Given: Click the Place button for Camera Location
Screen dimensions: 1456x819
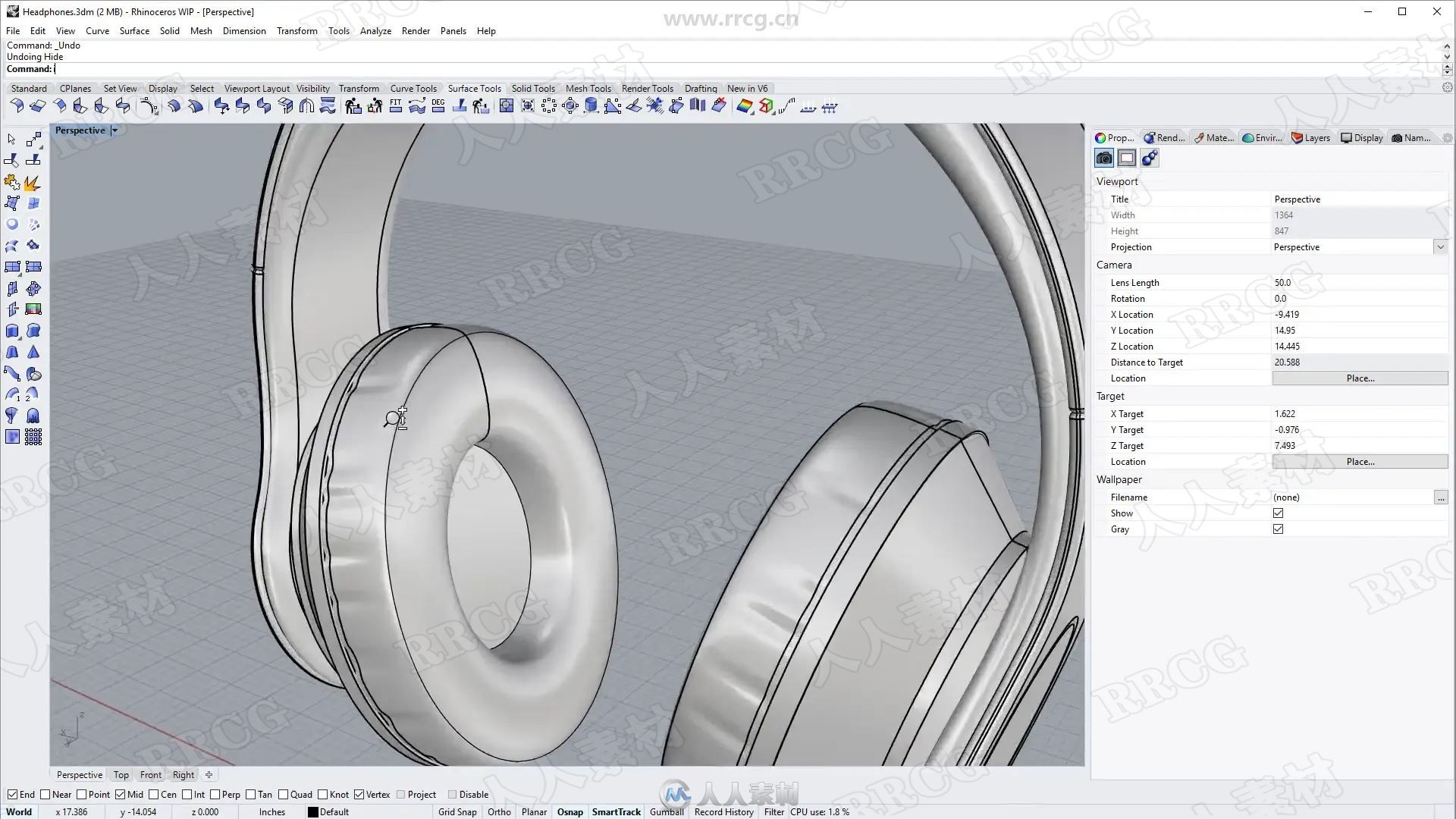Looking at the screenshot, I should (1359, 377).
